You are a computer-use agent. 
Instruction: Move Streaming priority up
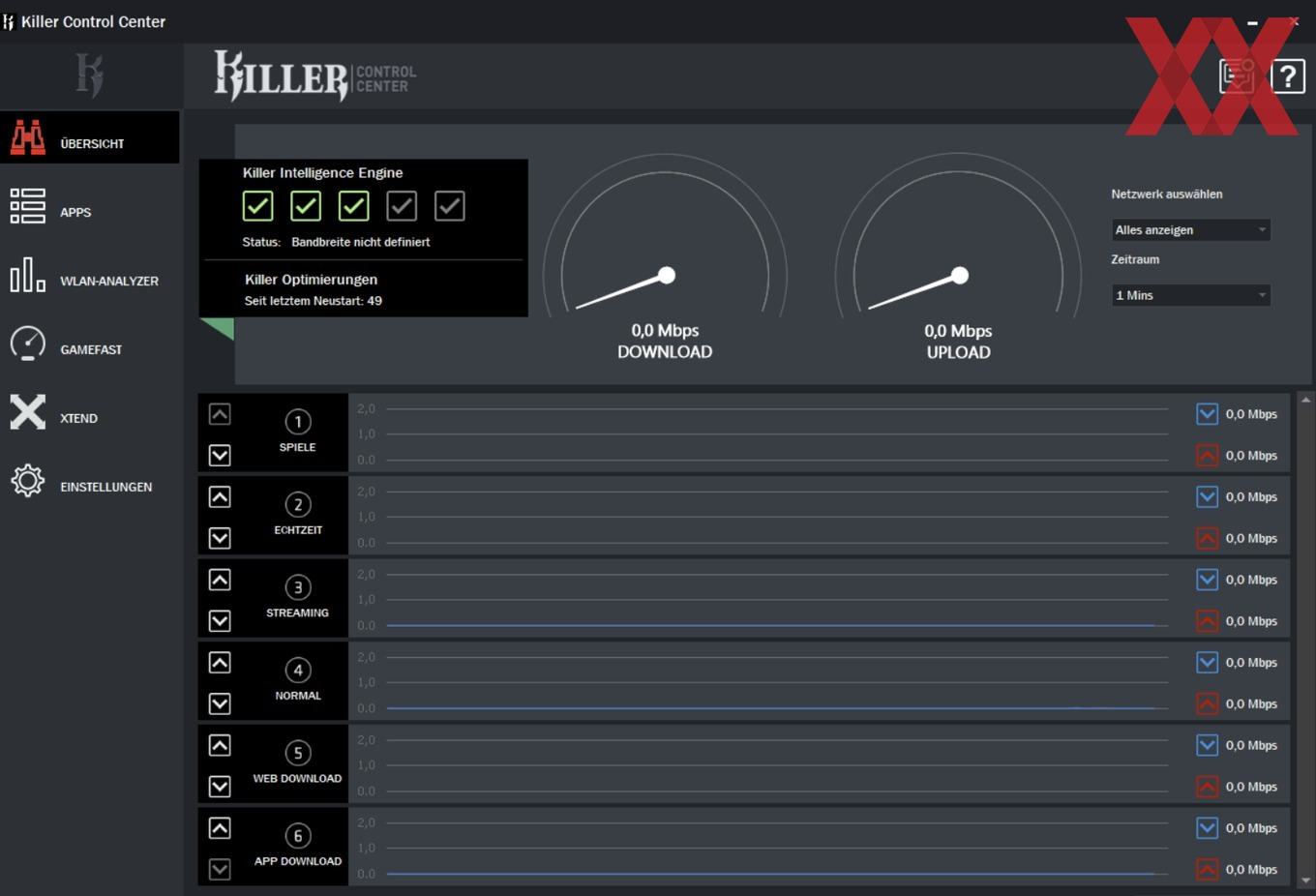point(220,580)
